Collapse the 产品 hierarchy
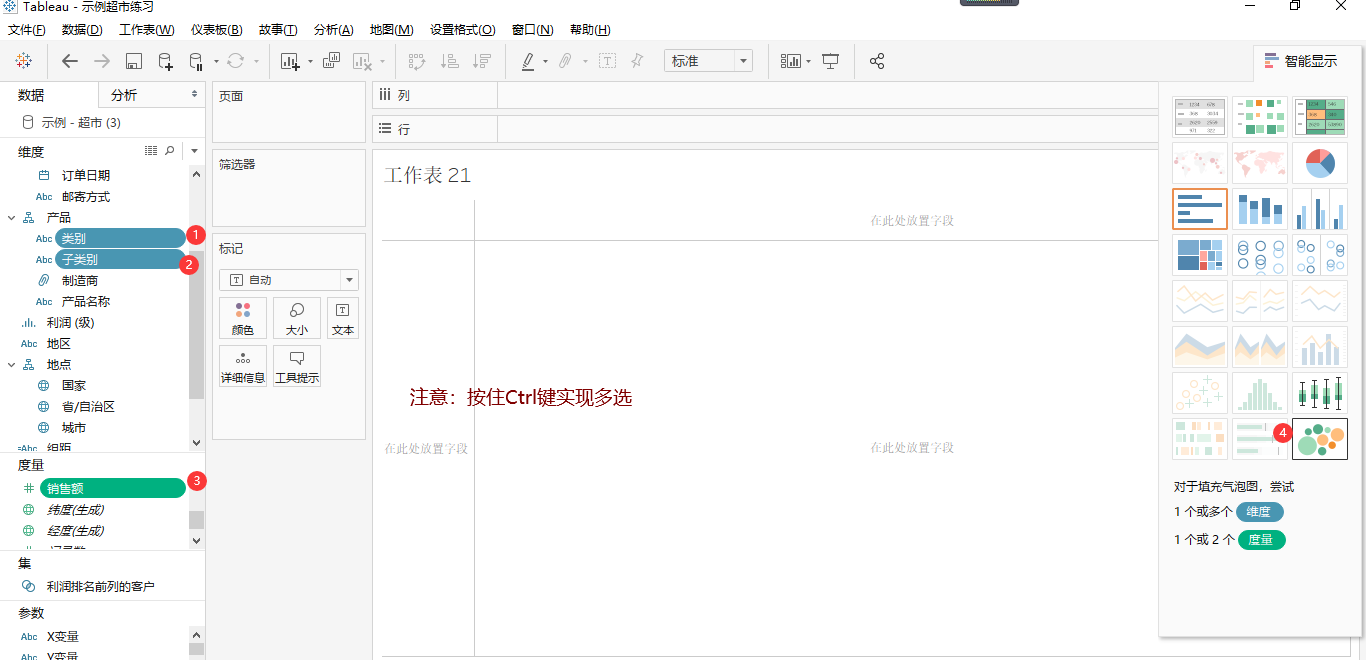The height and width of the screenshot is (660, 1366). point(12,218)
